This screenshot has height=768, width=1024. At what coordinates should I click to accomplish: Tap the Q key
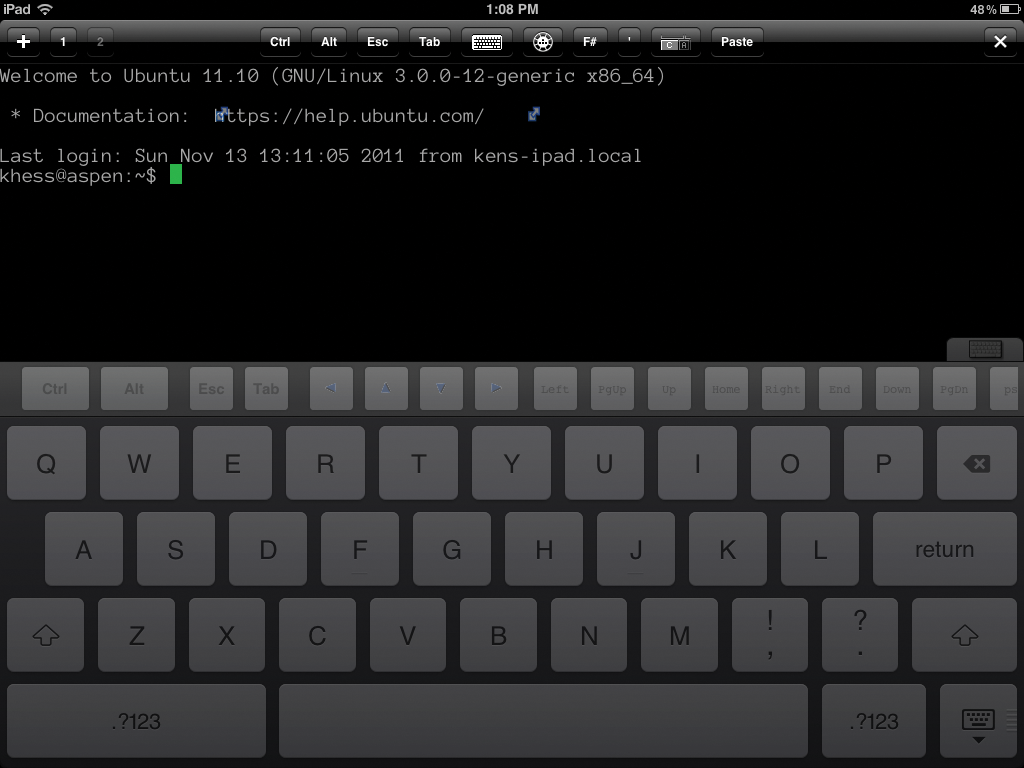point(46,463)
